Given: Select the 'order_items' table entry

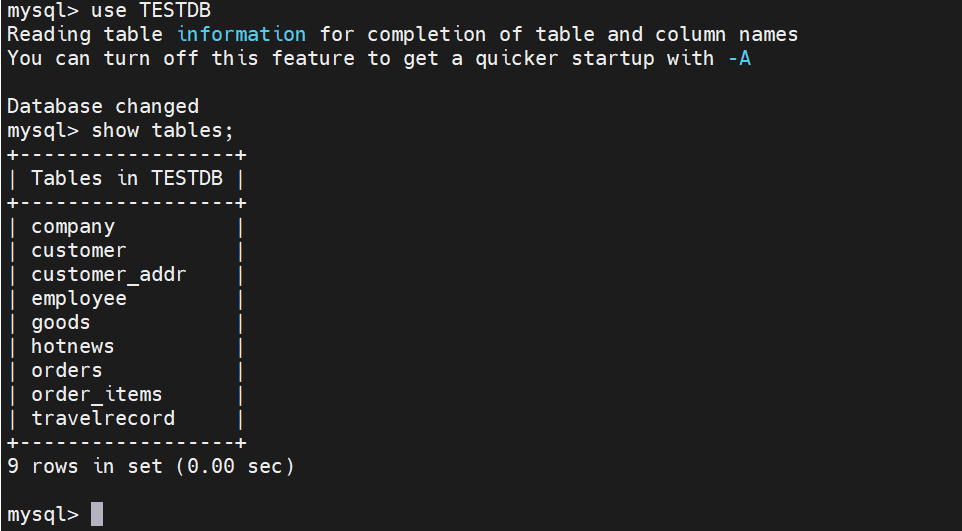Looking at the screenshot, I should pyautogui.click(x=97, y=395).
